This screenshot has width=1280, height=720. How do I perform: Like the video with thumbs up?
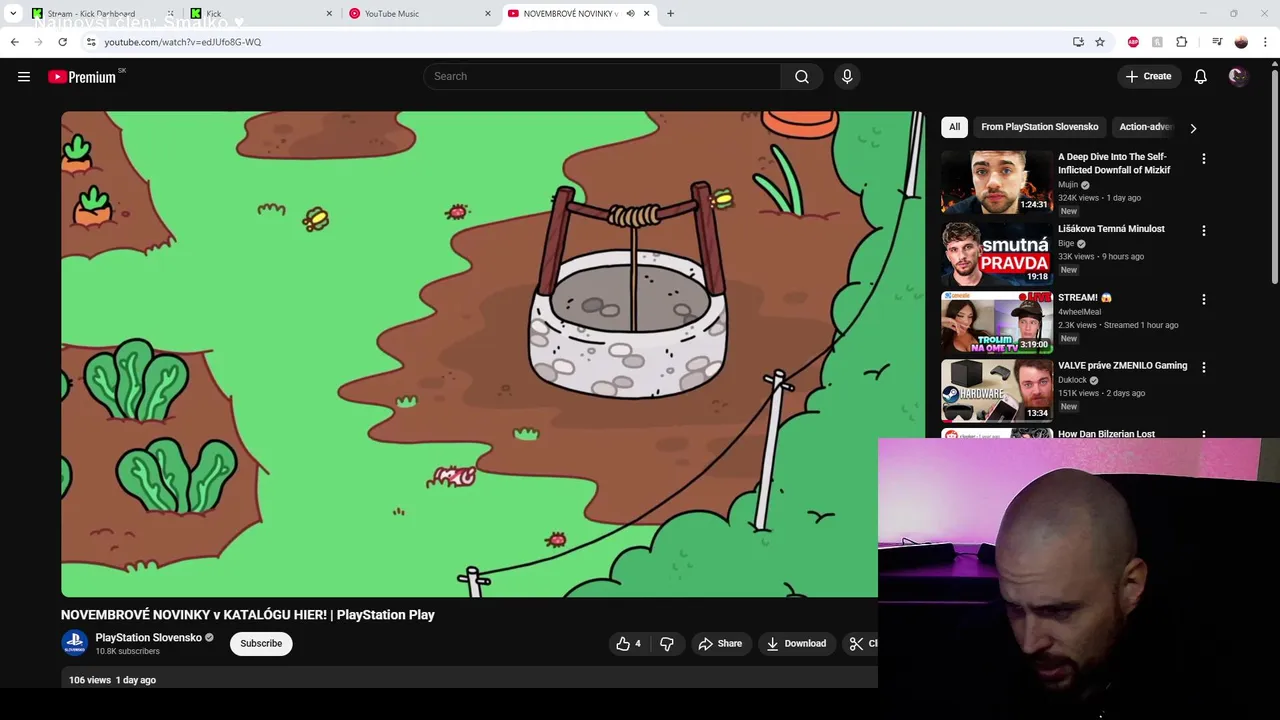click(x=629, y=644)
